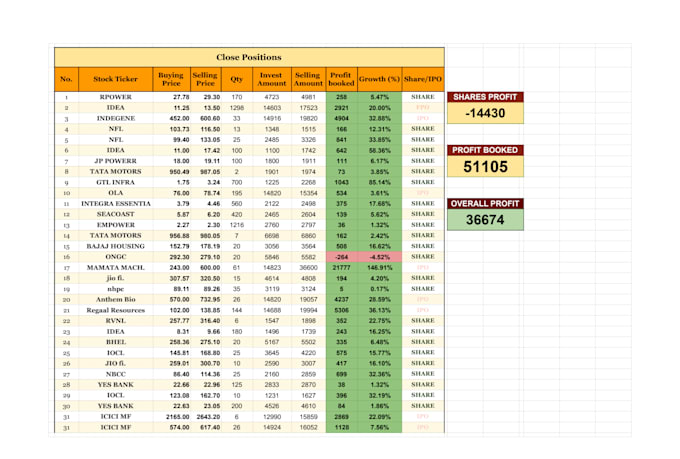Click the BHEL ticker cell
The height and width of the screenshot is (459, 680).
(115, 342)
